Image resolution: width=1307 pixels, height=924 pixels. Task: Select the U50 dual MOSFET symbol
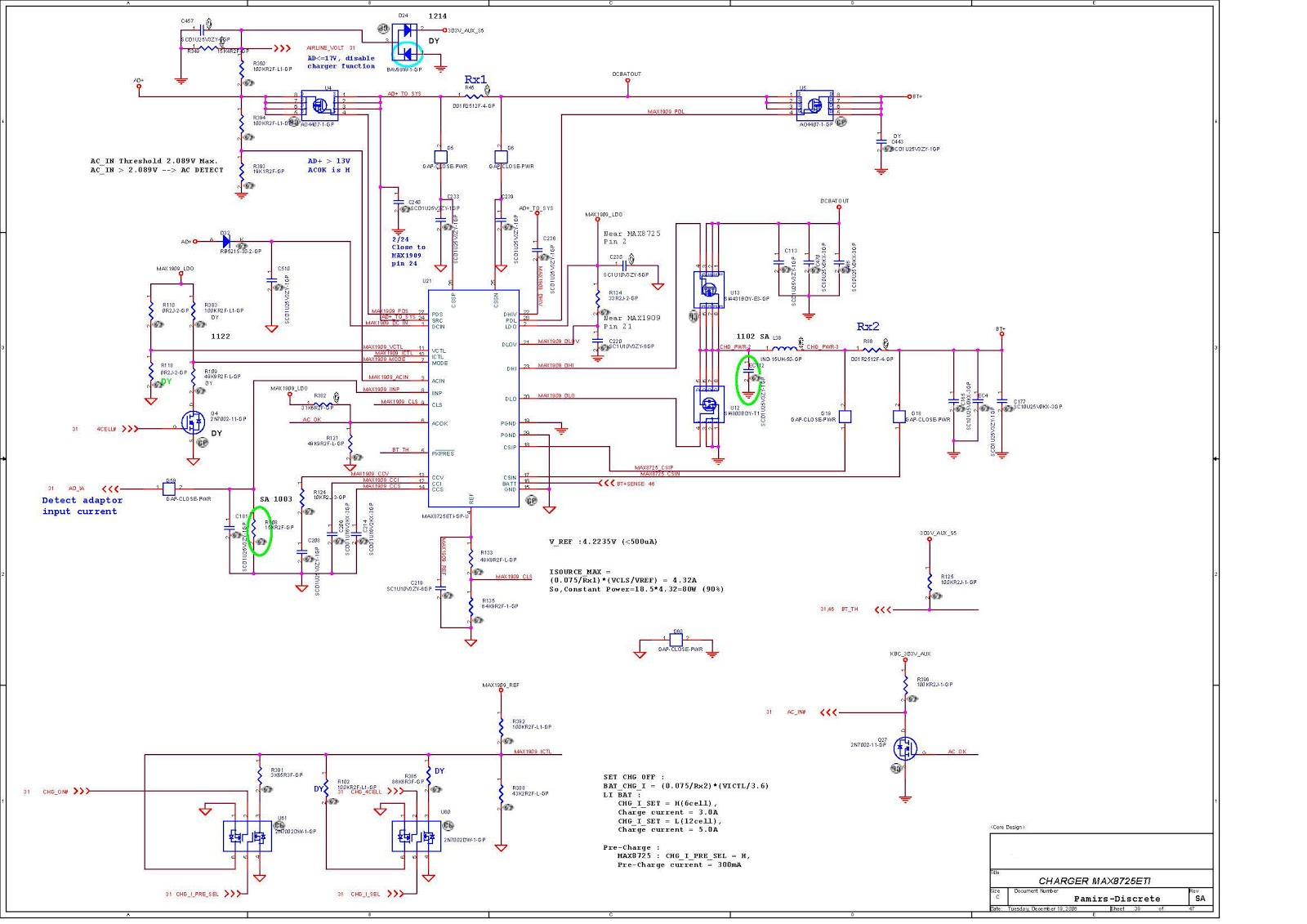pyautogui.click(x=417, y=837)
